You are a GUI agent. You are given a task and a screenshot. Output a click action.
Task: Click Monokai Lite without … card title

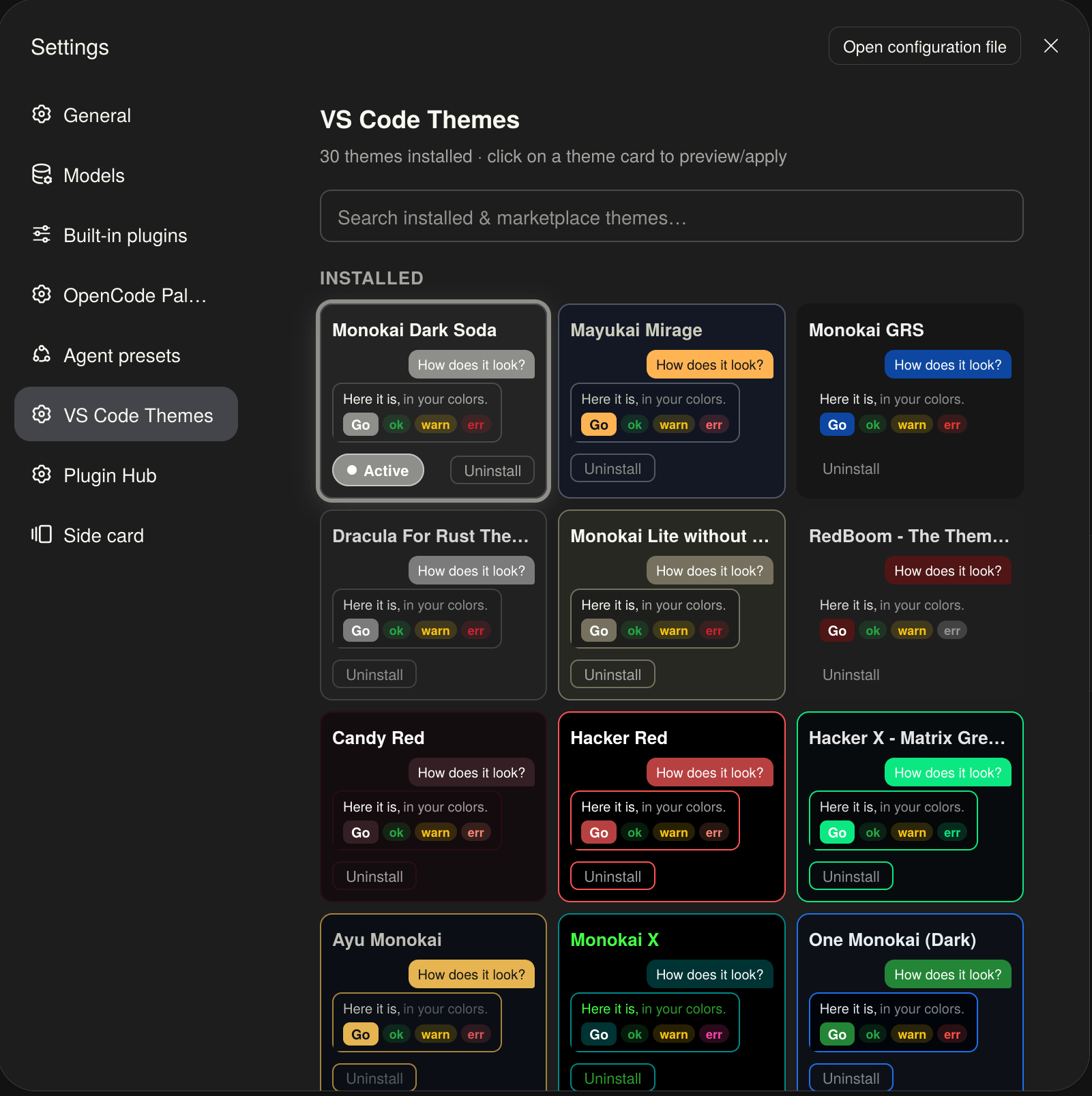669,536
